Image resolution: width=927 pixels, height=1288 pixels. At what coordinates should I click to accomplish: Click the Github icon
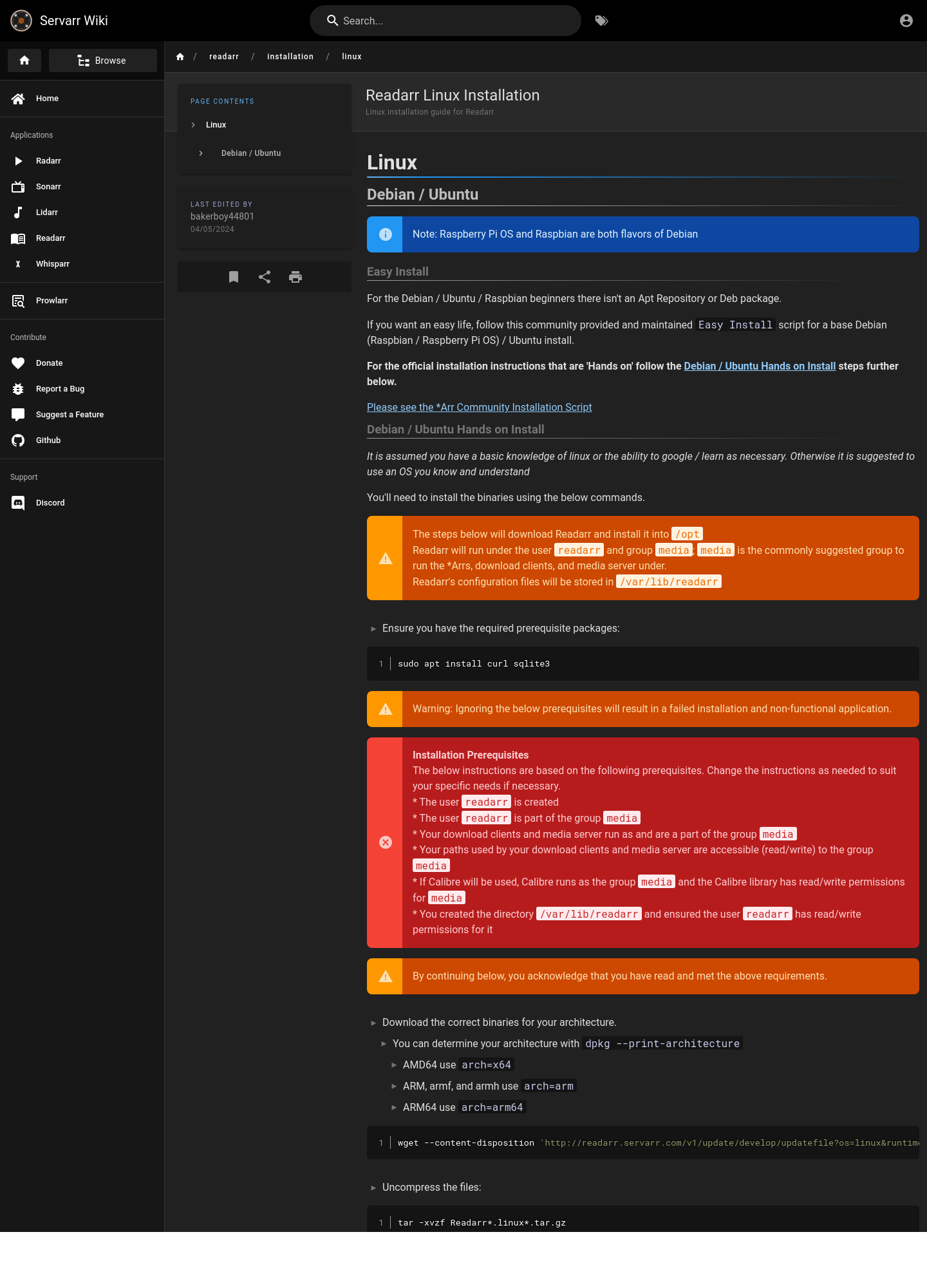point(18,440)
